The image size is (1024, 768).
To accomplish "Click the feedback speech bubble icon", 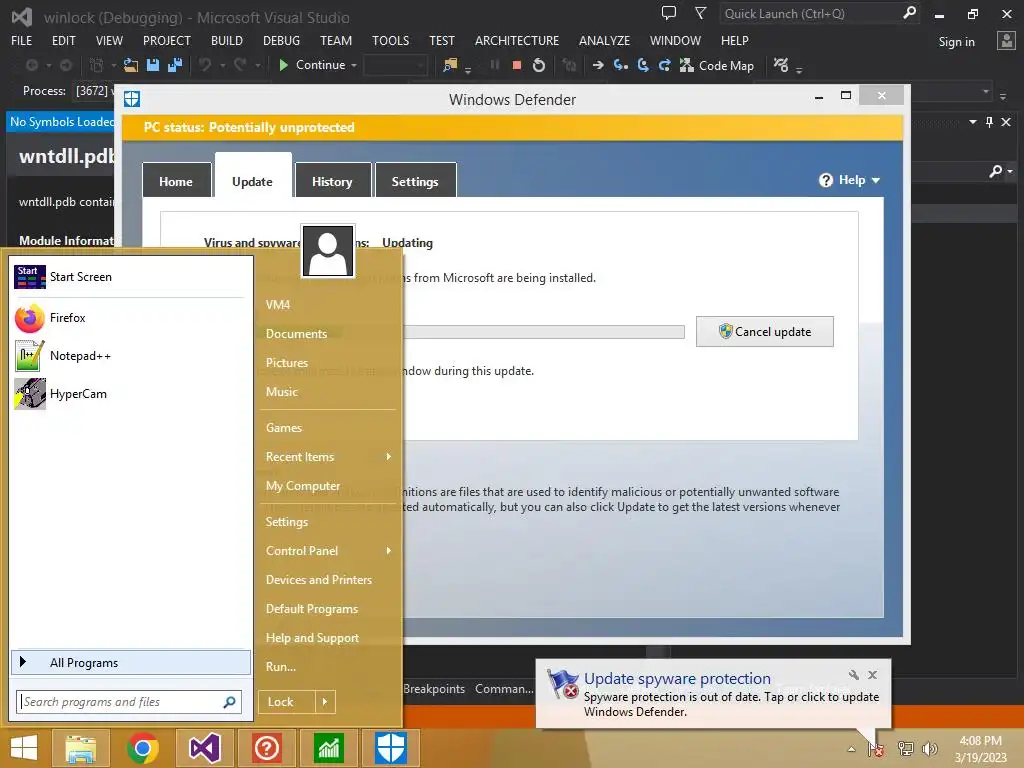I will (669, 12).
